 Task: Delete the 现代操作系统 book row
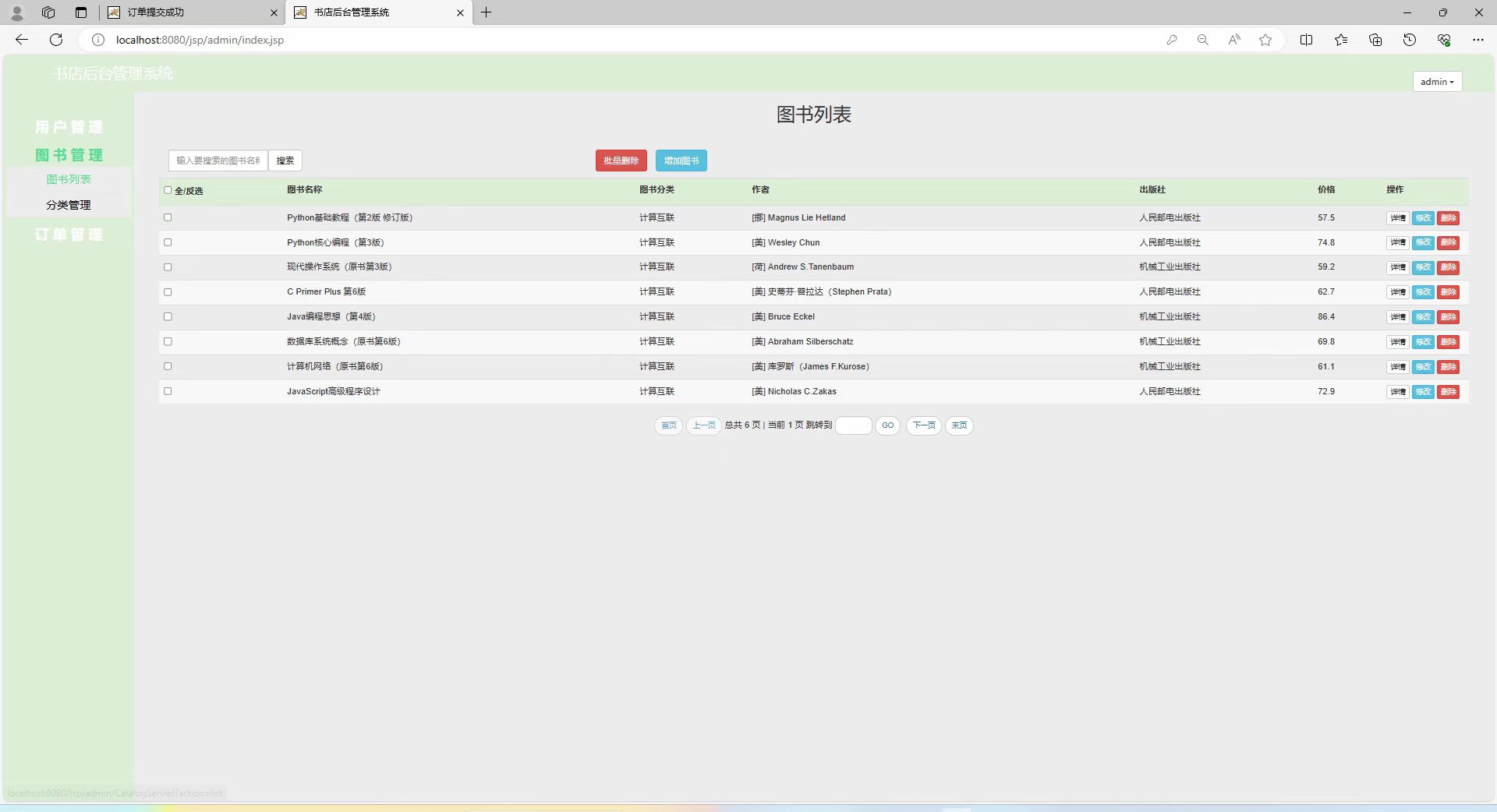click(x=1449, y=267)
